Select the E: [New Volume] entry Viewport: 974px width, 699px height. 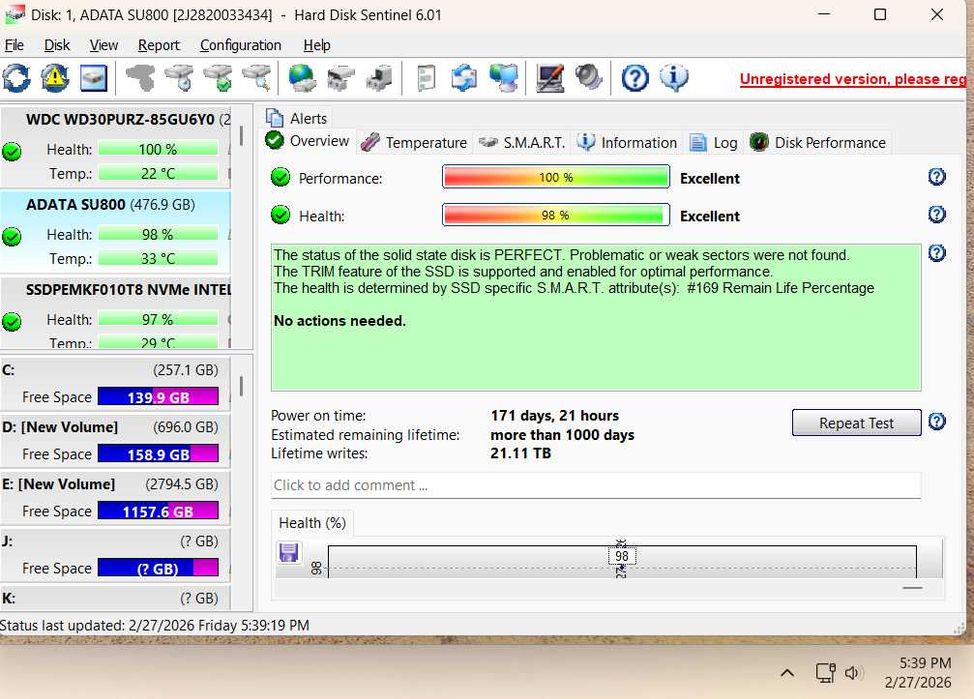pyautogui.click(x=114, y=497)
